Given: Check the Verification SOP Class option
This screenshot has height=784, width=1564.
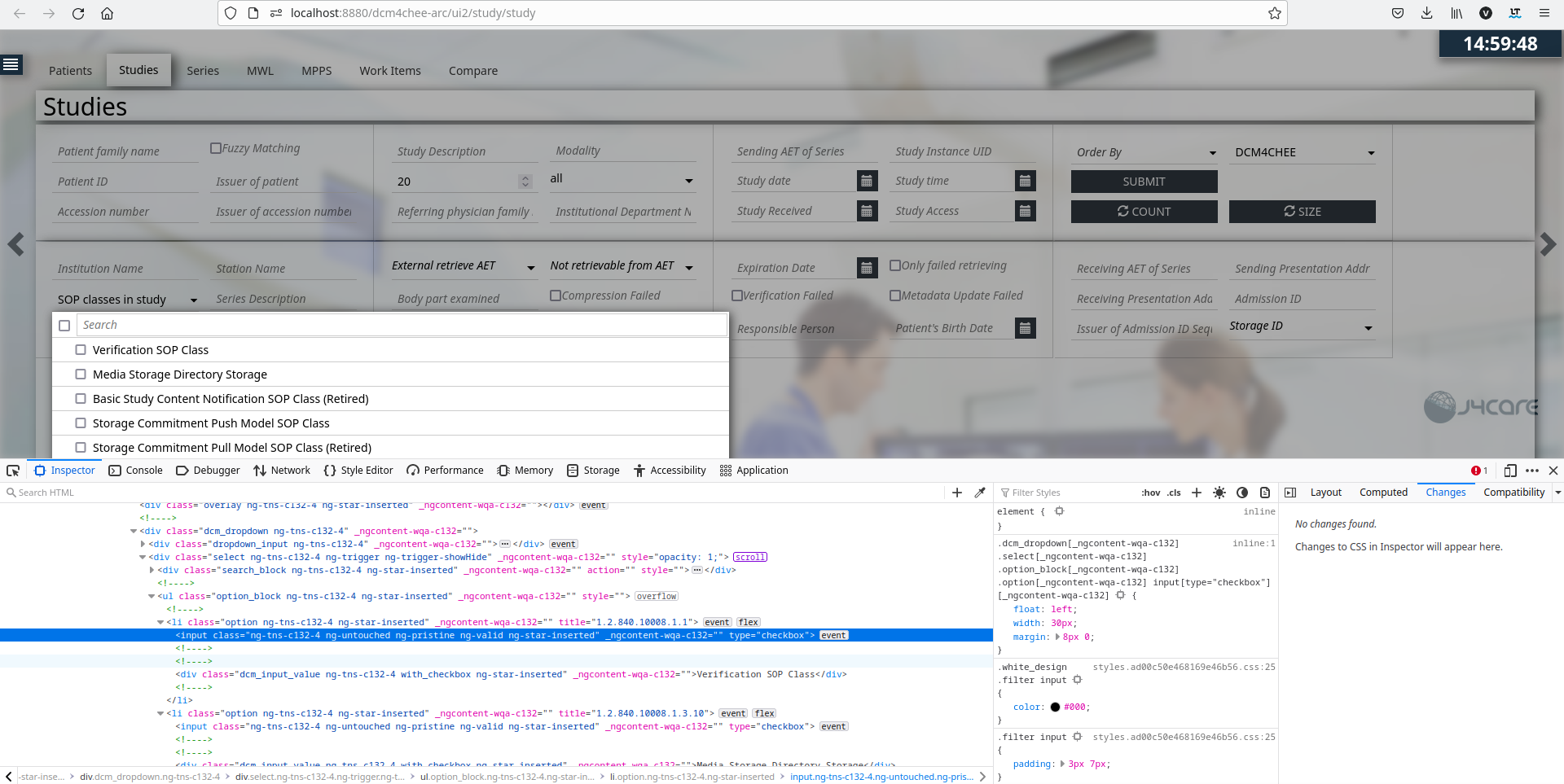Looking at the screenshot, I should (80, 349).
